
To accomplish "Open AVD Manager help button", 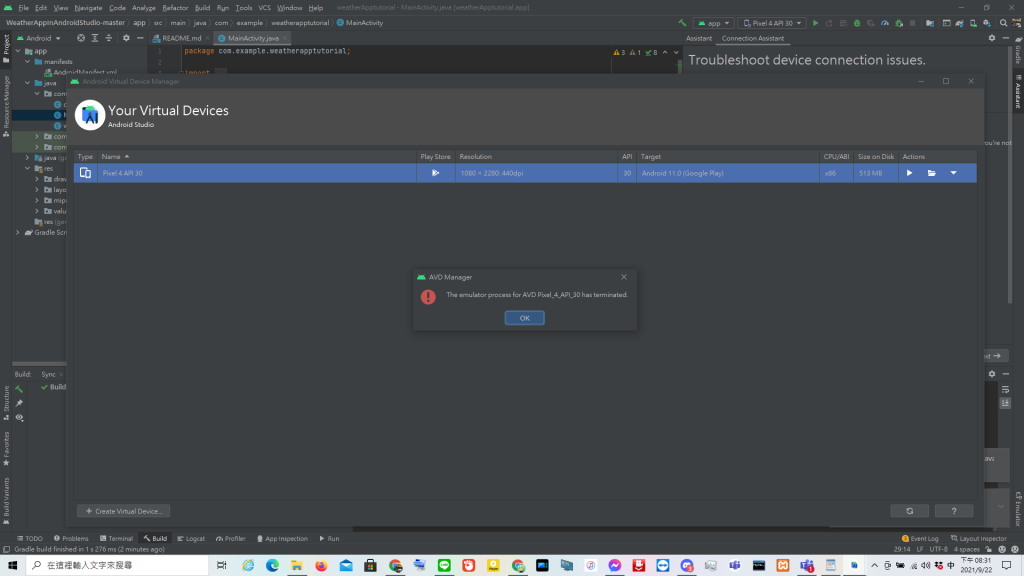I will 953,511.
